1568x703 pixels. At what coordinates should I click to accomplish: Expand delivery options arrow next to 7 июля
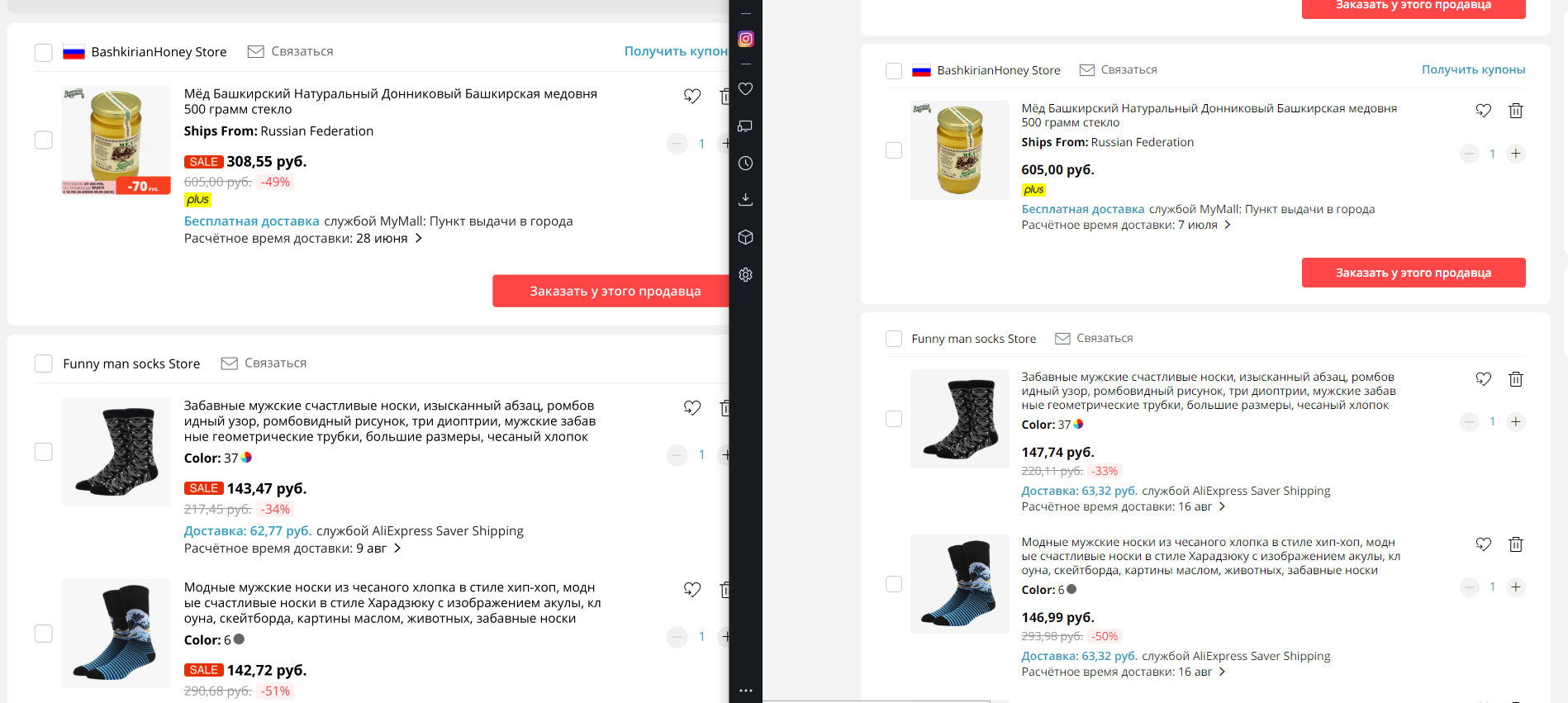point(1228,225)
